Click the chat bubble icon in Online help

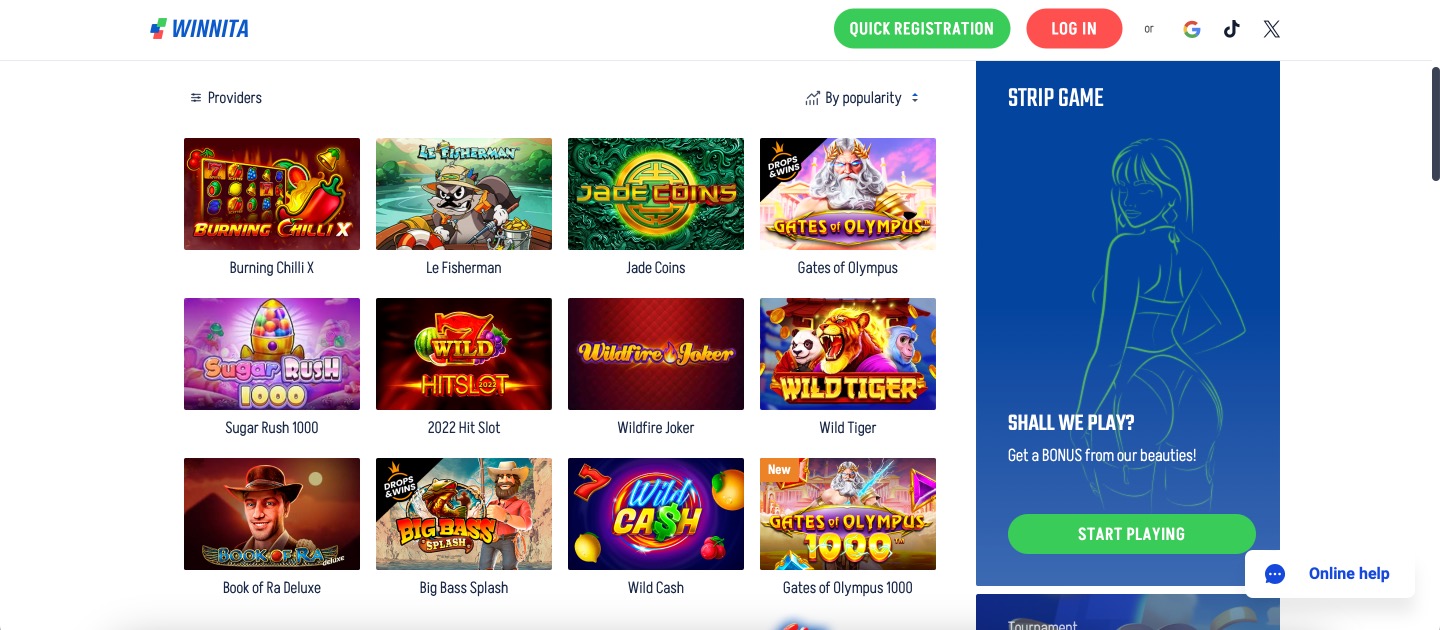(1275, 574)
